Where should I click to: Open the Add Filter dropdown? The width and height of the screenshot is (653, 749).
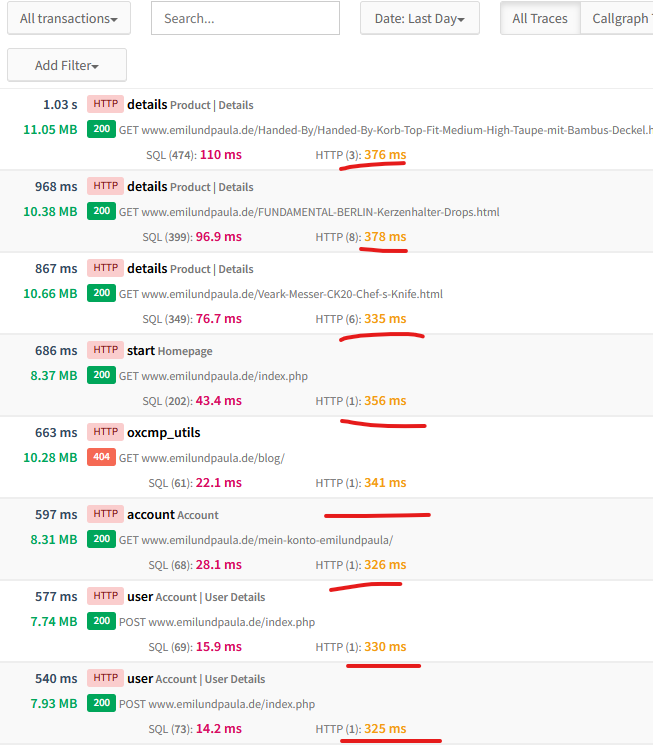67,65
